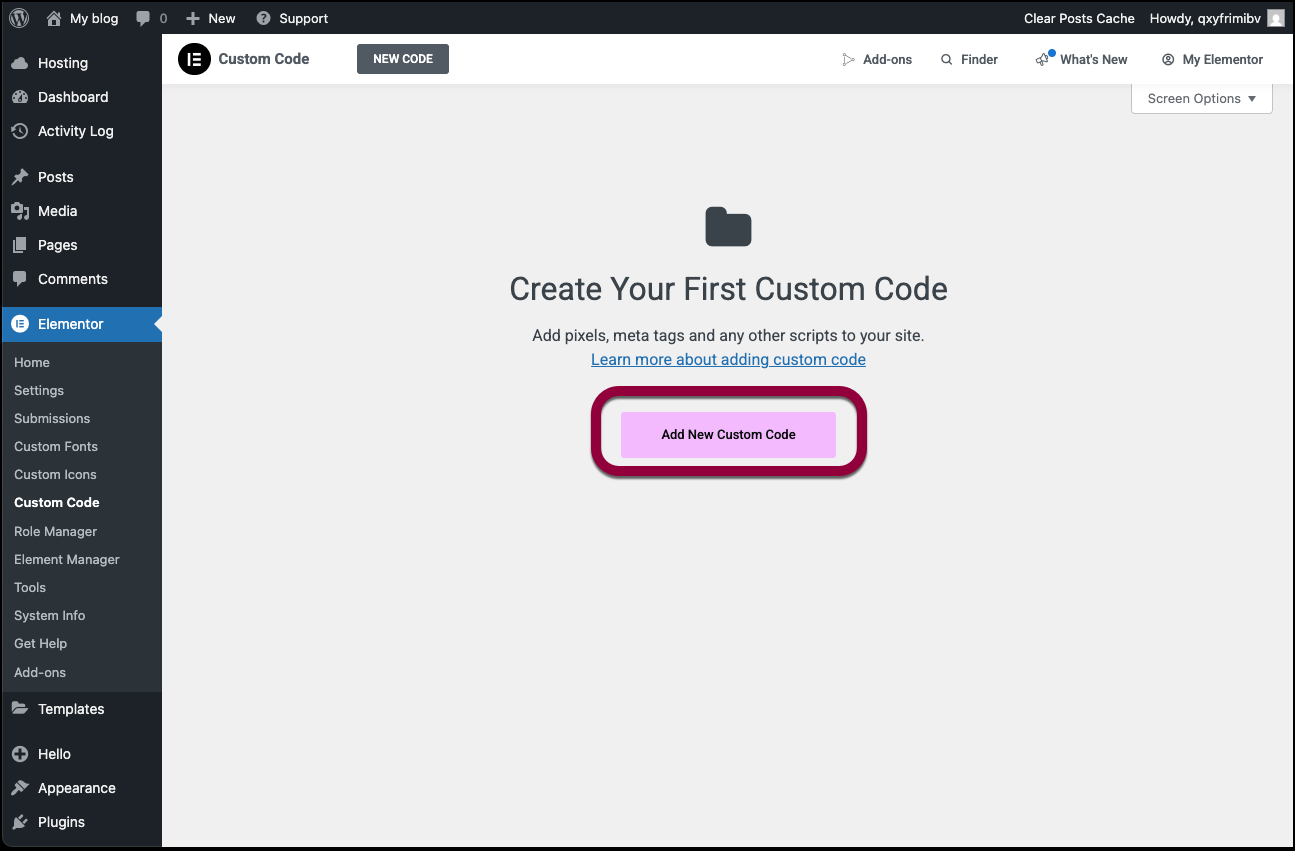The width and height of the screenshot is (1295, 851).
Task: Select Role Manager in Elementor submenu
Action: point(56,531)
